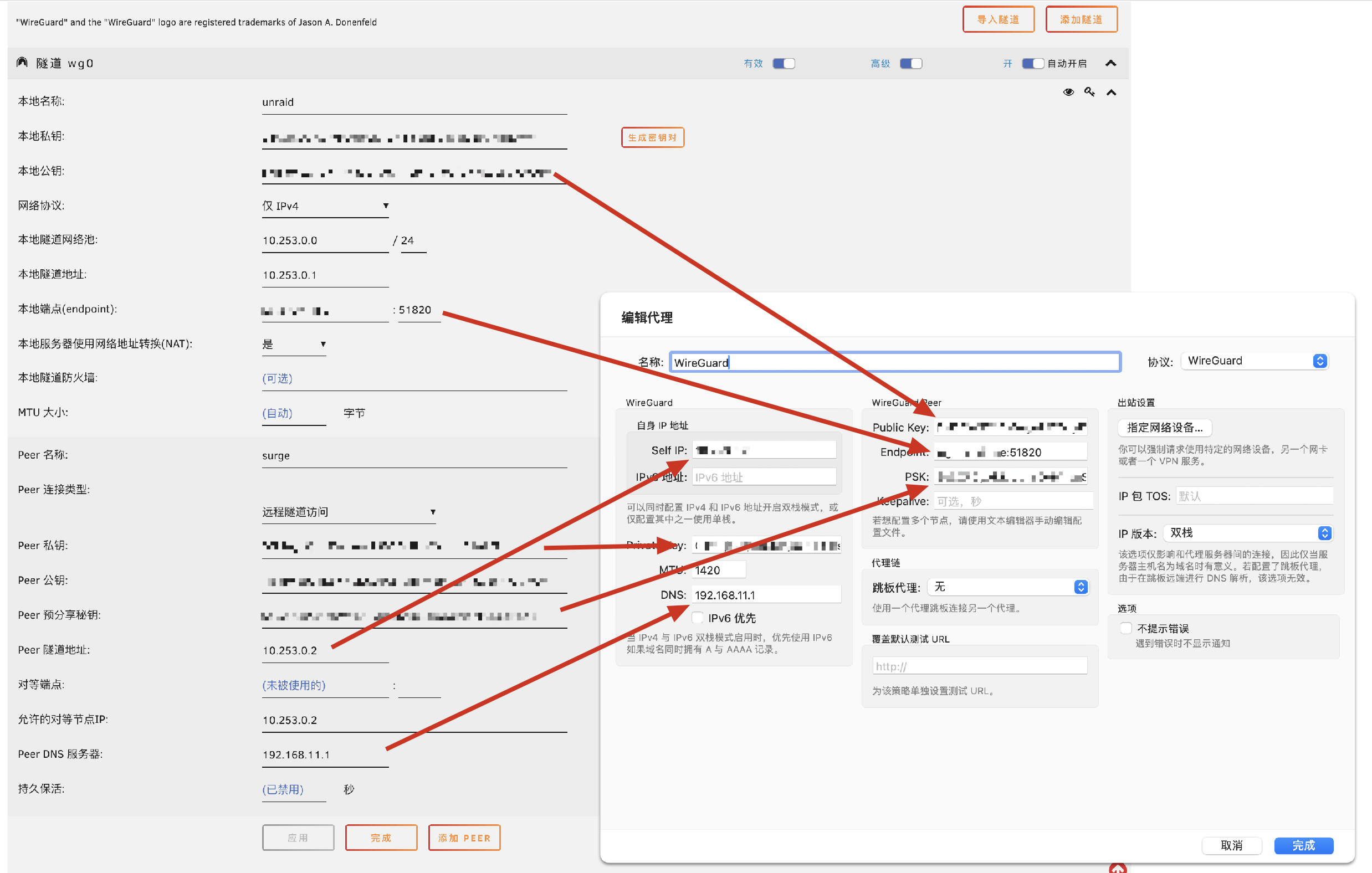Collapse the local section with the chevron under tunnel header
Image resolution: width=1372 pixels, height=873 pixels.
click(x=1111, y=93)
